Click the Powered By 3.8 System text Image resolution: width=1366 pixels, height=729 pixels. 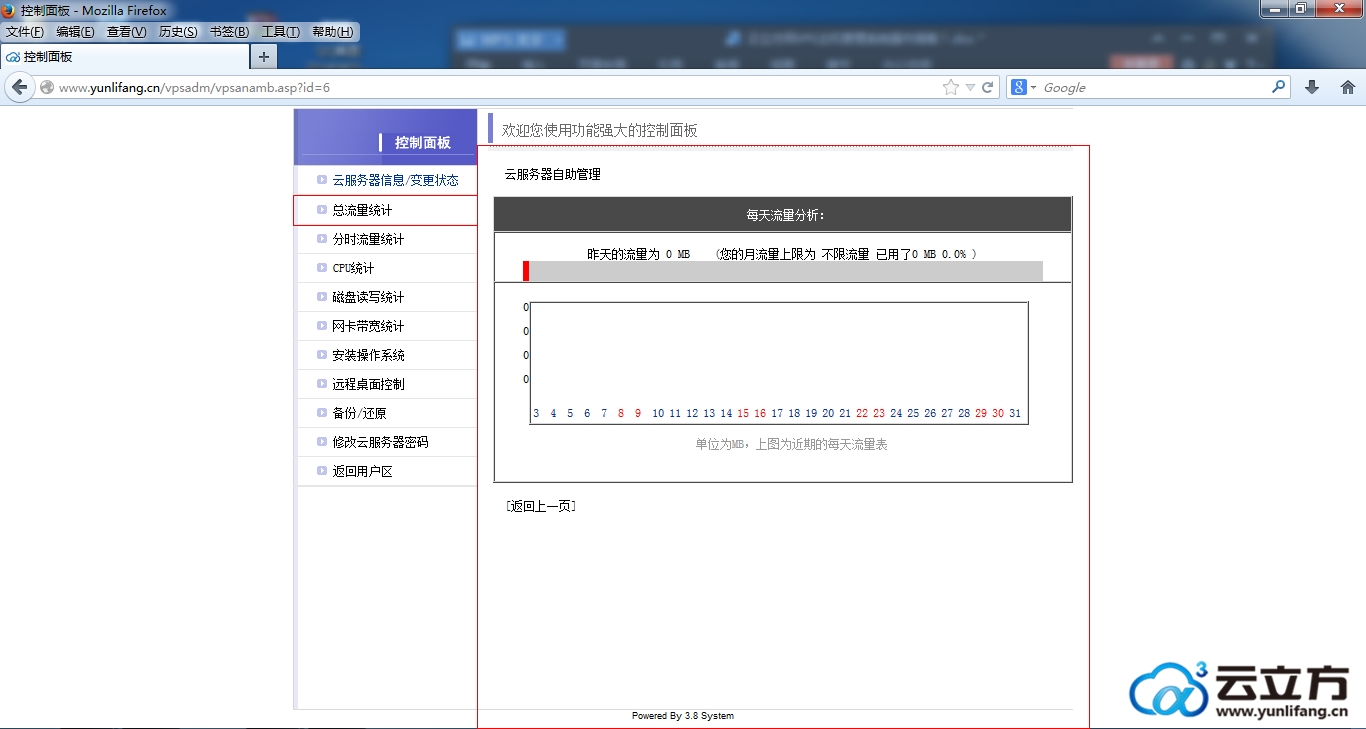tap(683, 716)
